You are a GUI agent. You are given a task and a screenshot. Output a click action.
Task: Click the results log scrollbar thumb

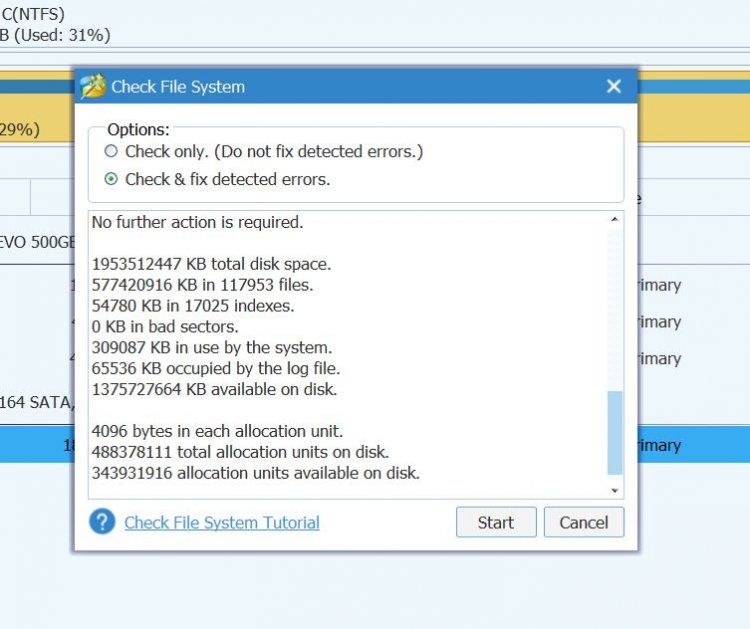tap(614, 432)
